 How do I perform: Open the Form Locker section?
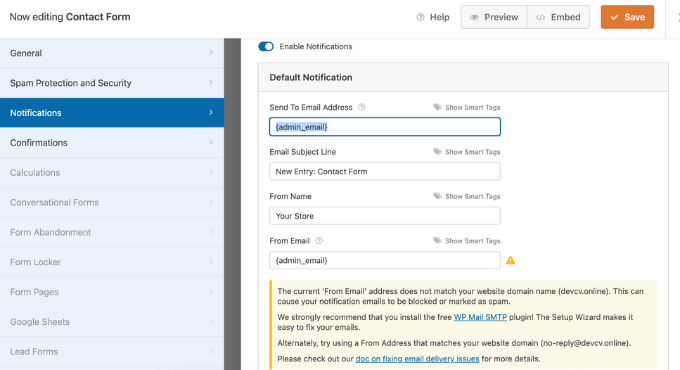112,262
